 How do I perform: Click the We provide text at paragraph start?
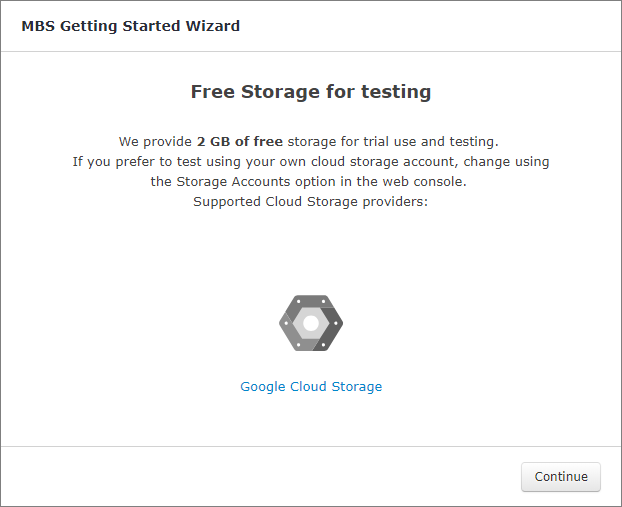tap(155, 141)
